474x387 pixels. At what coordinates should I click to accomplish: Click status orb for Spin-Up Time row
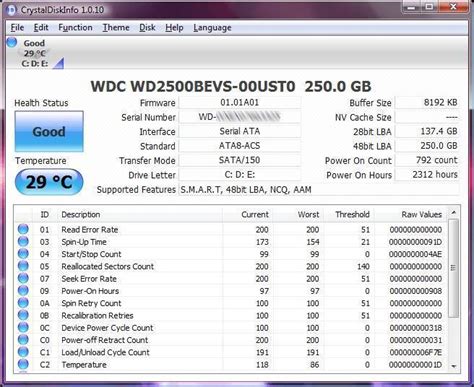click(23, 242)
